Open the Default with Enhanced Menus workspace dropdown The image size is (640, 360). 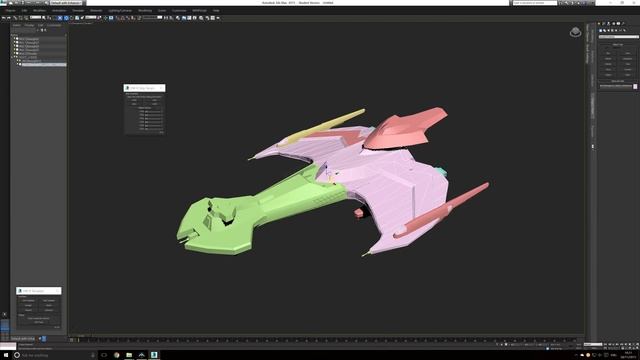point(66,3)
